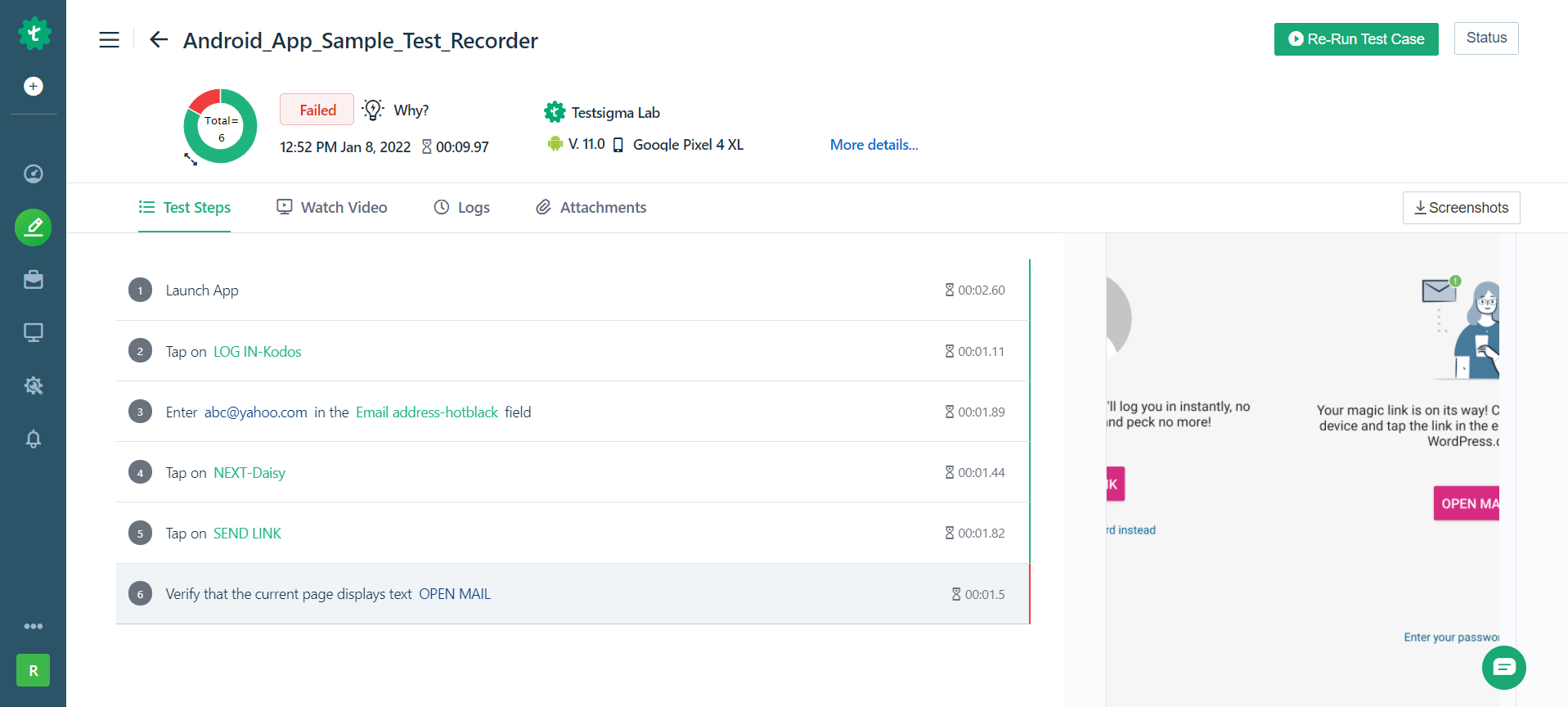Toggle the hamburger navigation menu
The height and width of the screenshot is (707, 1568).
(110, 40)
